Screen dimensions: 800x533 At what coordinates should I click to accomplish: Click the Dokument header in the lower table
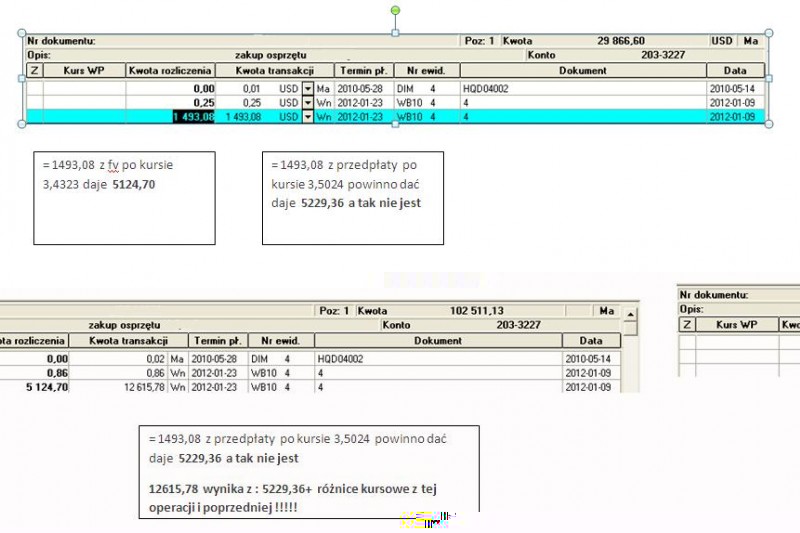(x=438, y=341)
